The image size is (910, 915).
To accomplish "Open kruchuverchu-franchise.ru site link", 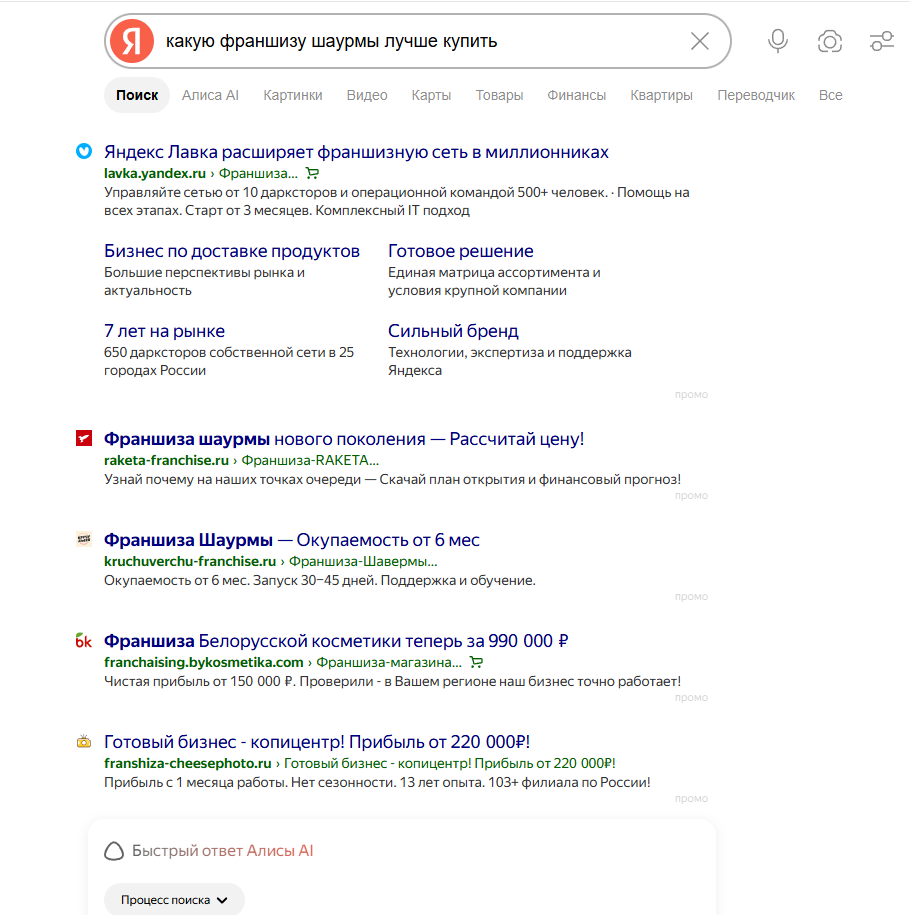I will click(190, 561).
